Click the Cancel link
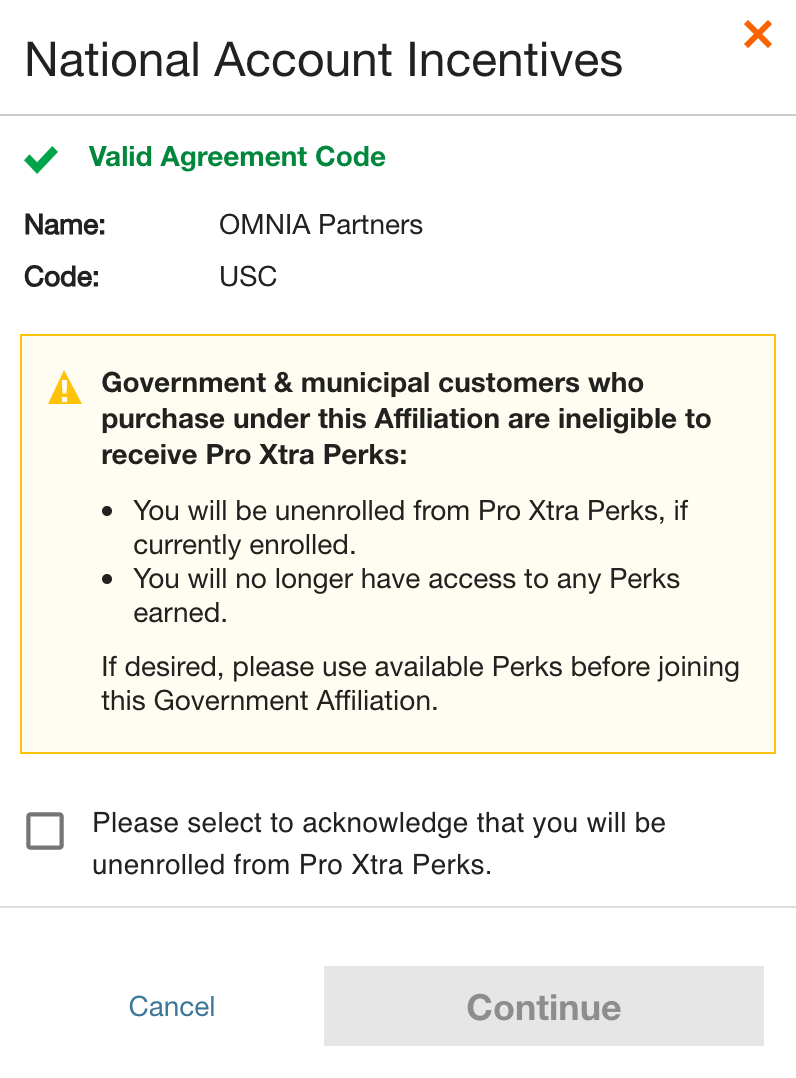Image resolution: width=796 pixels, height=1078 pixels. tap(172, 1006)
